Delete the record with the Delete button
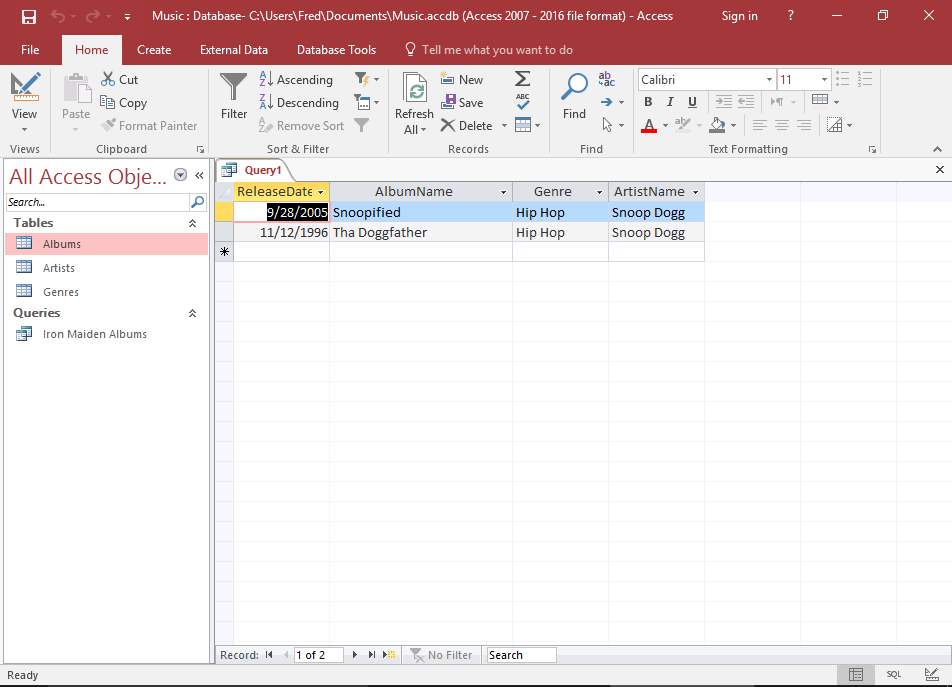The image size is (952, 687). pyautogui.click(x=467, y=126)
